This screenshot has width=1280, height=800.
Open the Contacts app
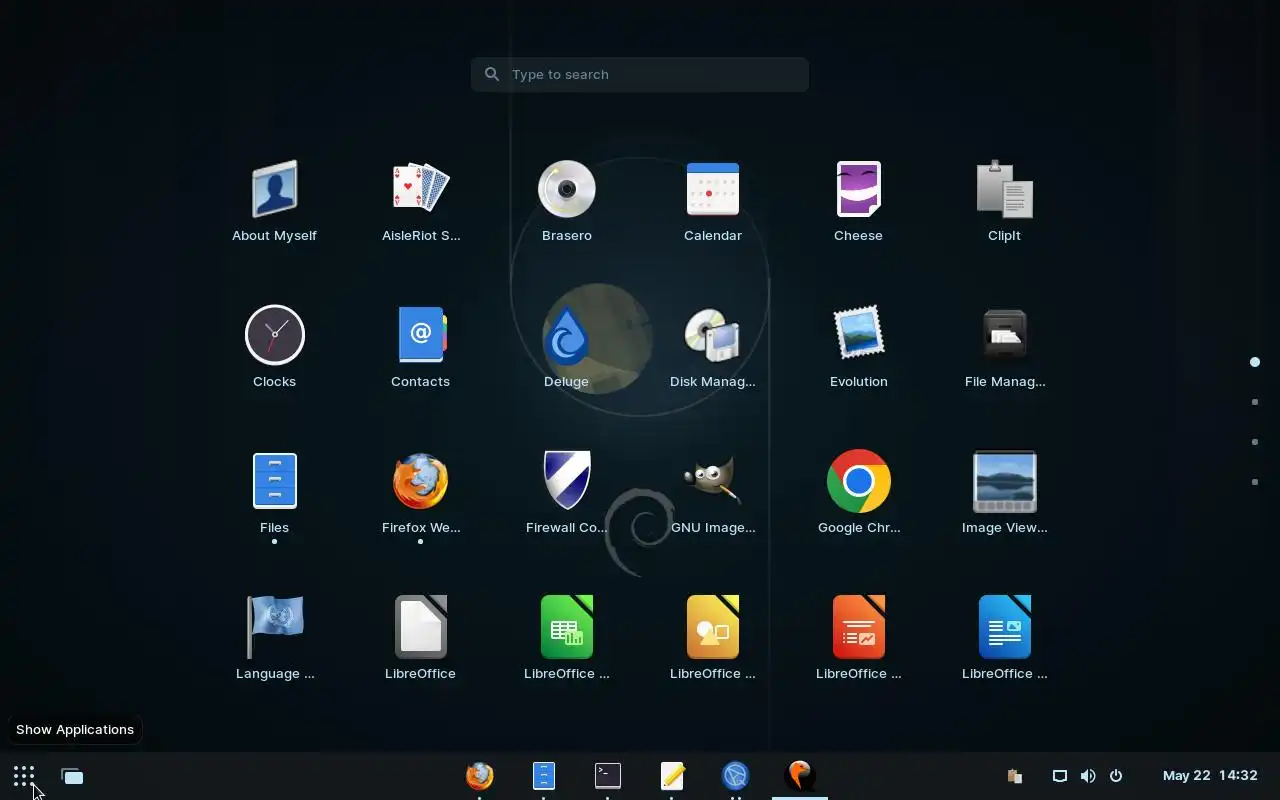click(x=420, y=335)
